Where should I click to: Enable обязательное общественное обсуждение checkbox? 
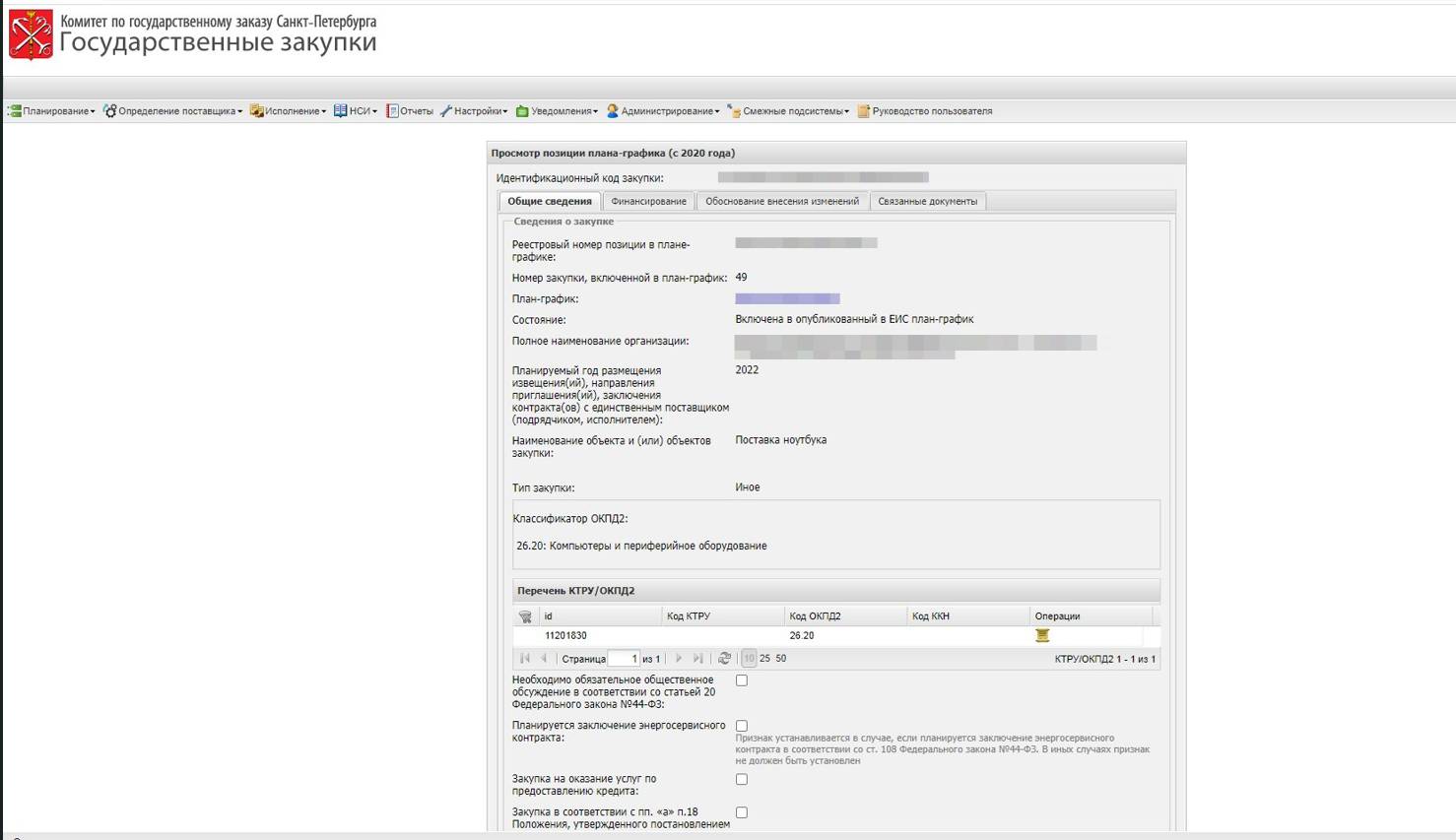click(741, 679)
